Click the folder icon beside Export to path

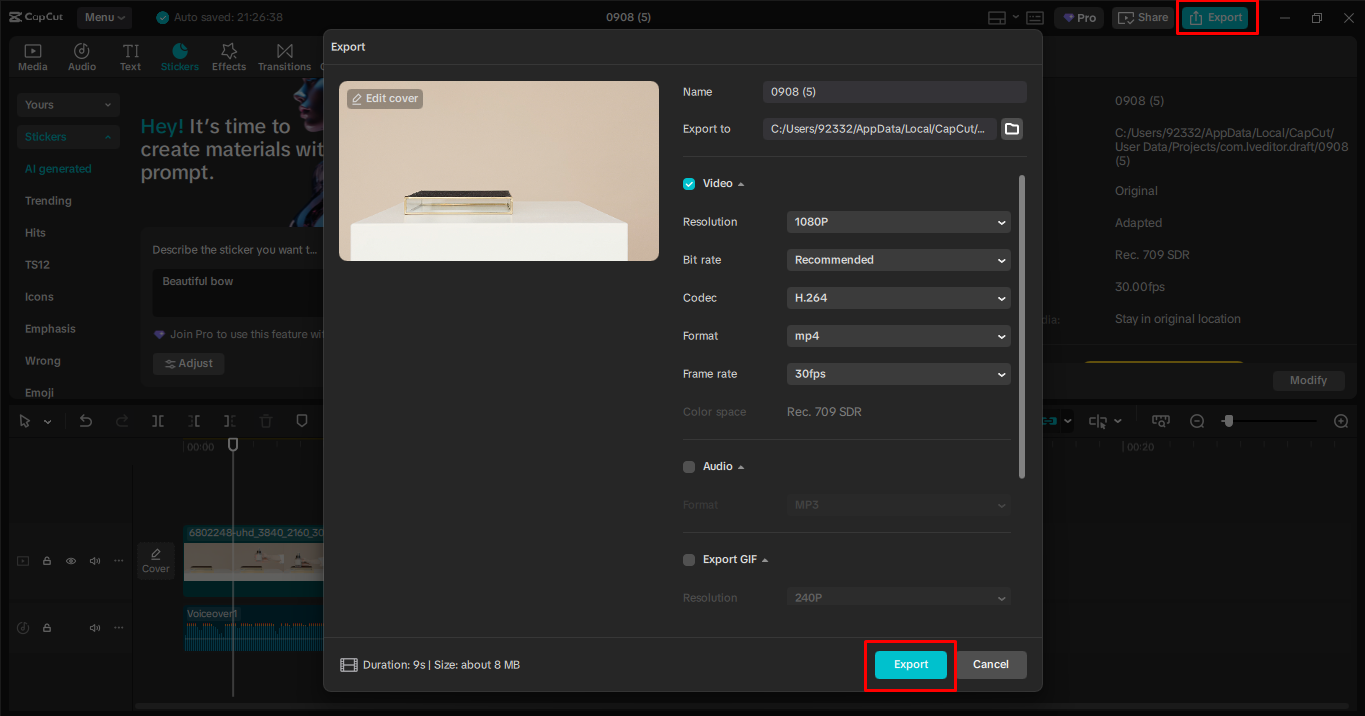click(x=1011, y=129)
